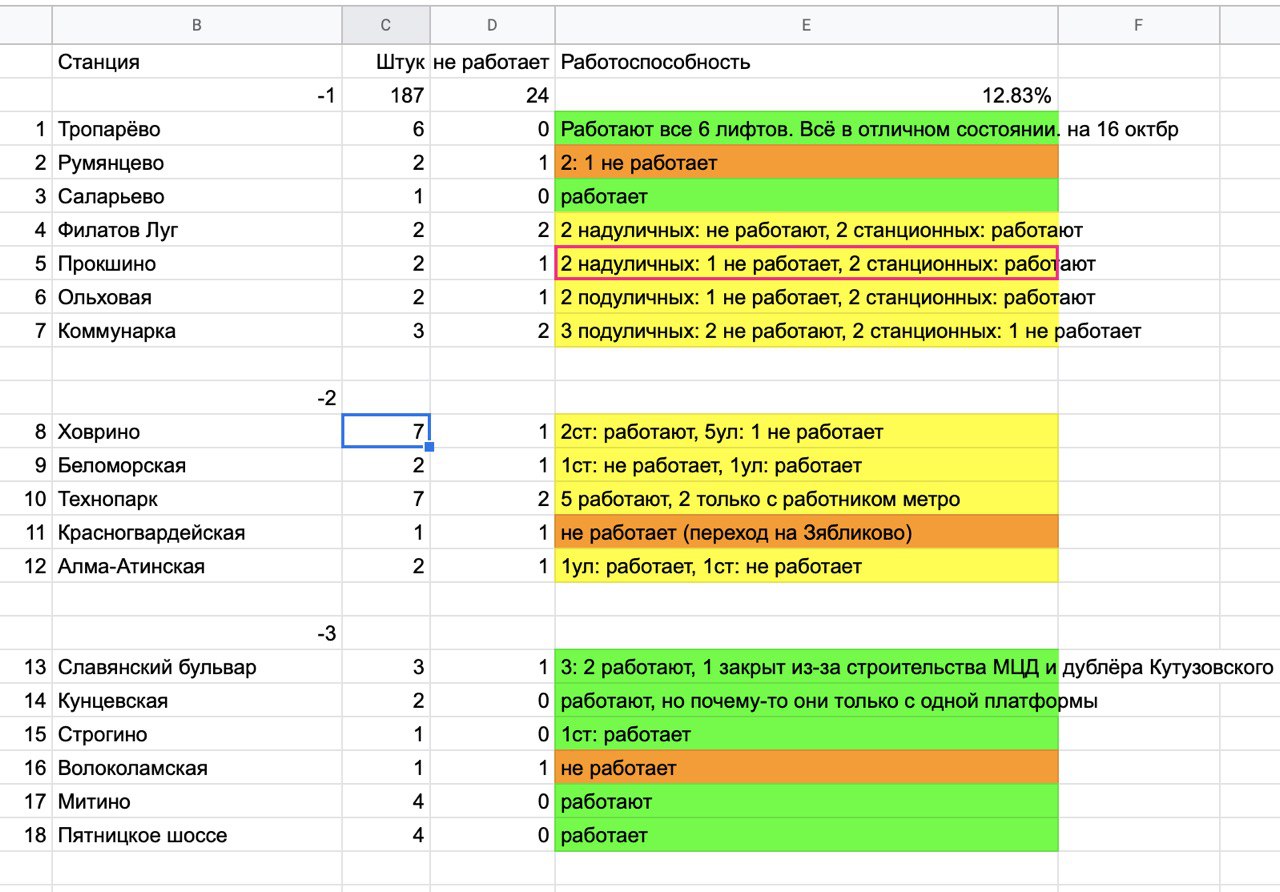Viewport: 1280px width, 892px height.
Task: Select the Ховрино count cell showing 7
Action: 386,432
